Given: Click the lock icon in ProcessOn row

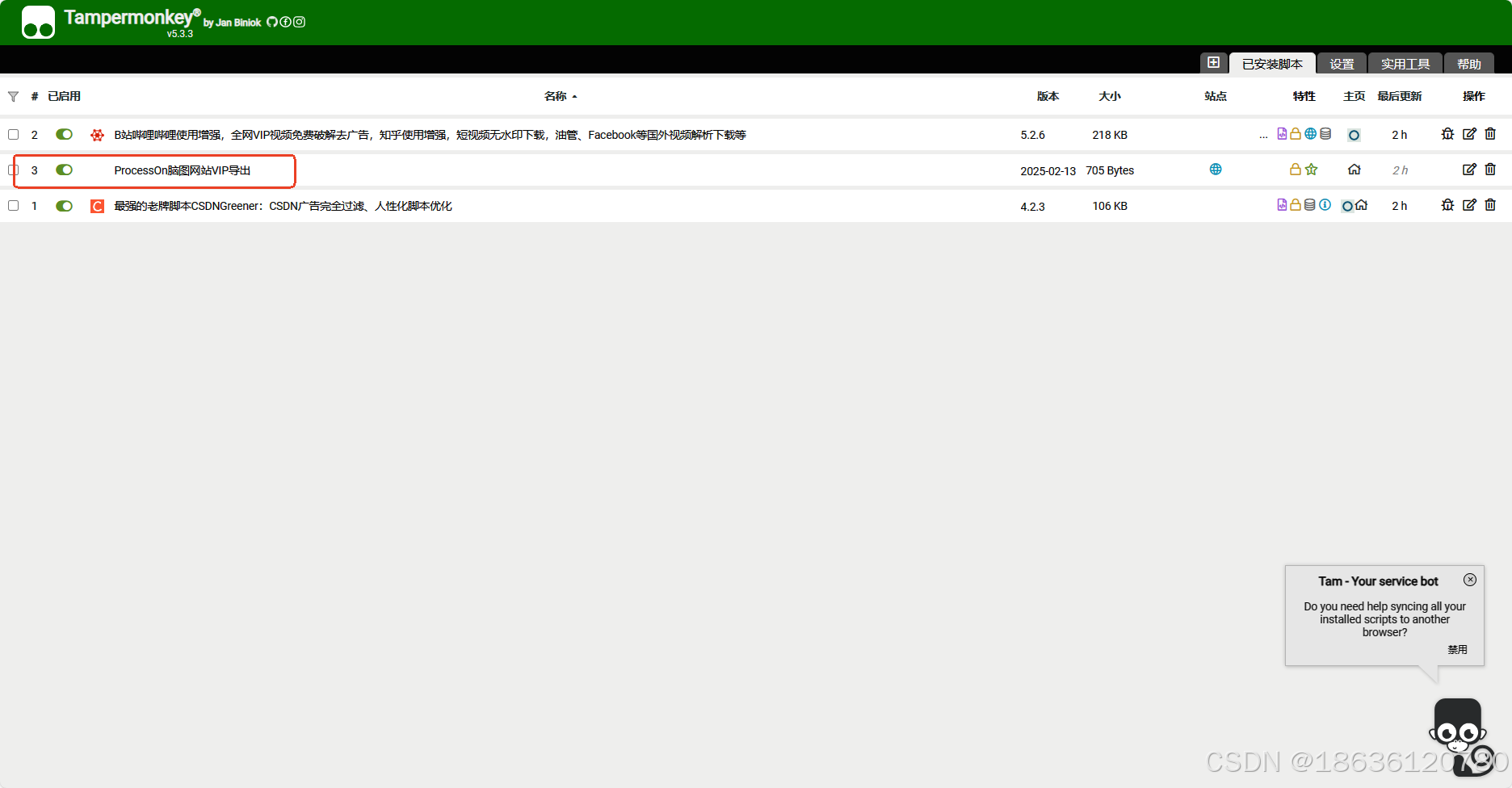Looking at the screenshot, I should pyautogui.click(x=1296, y=170).
